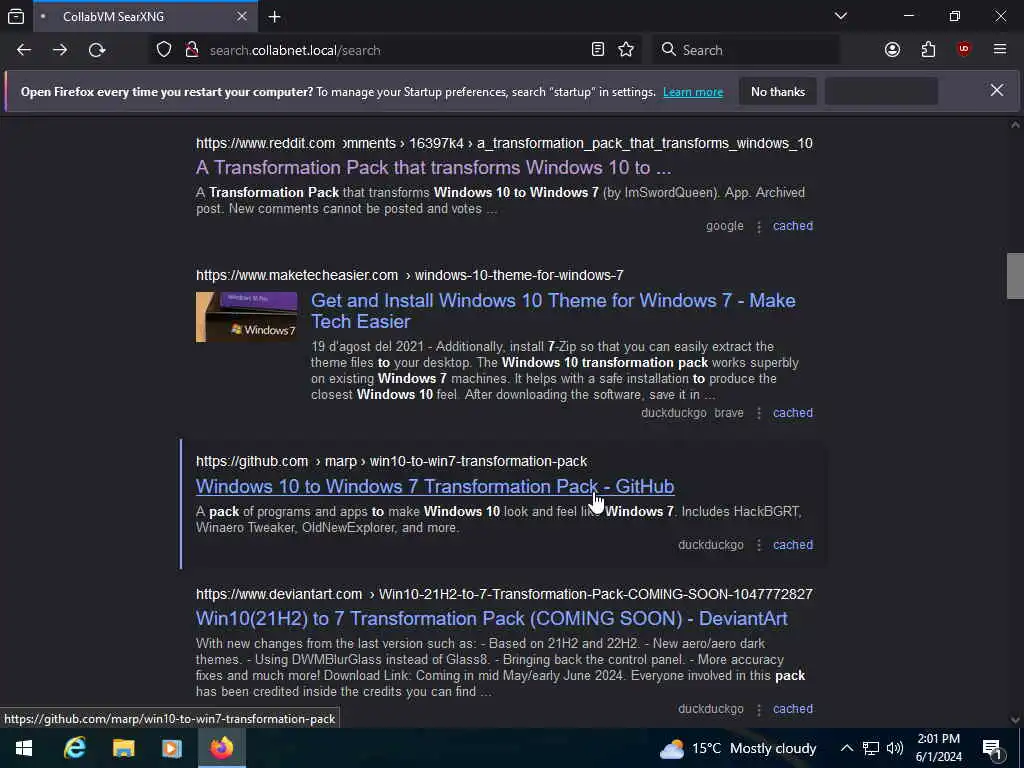The width and height of the screenshot is (1024, 768).
Task: Open the DeviantArt Win10(21H2) result
Action: coord(492,618)
